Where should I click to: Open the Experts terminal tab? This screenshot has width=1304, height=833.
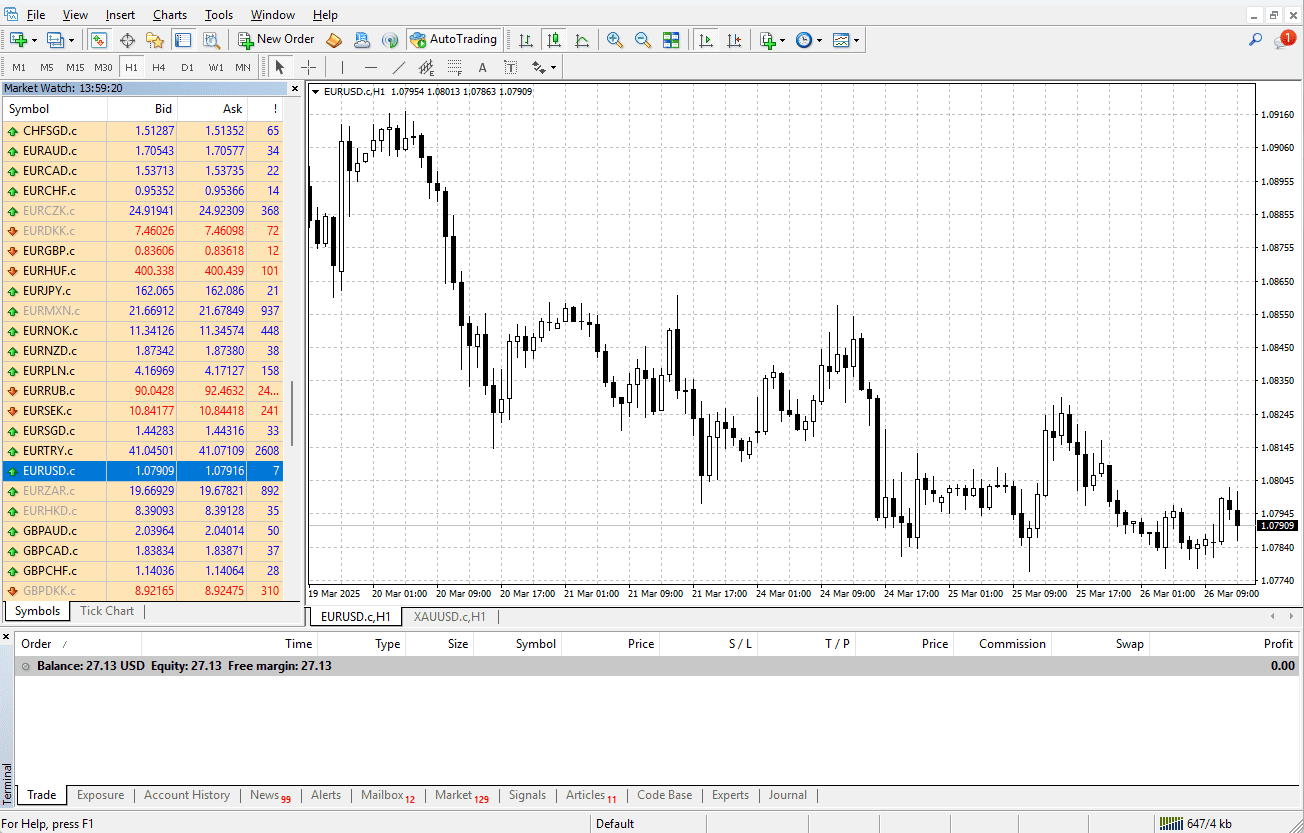point(730,795)
